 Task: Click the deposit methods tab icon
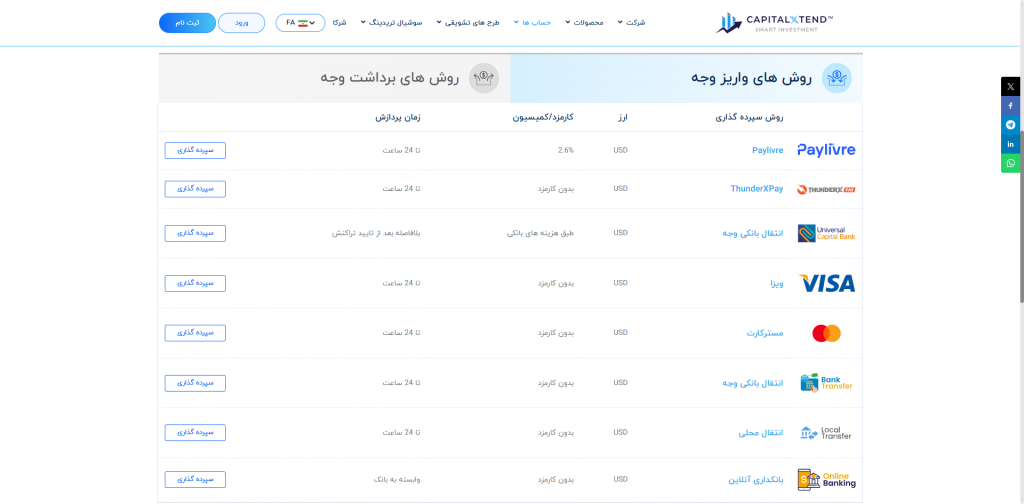pos(837,78)
